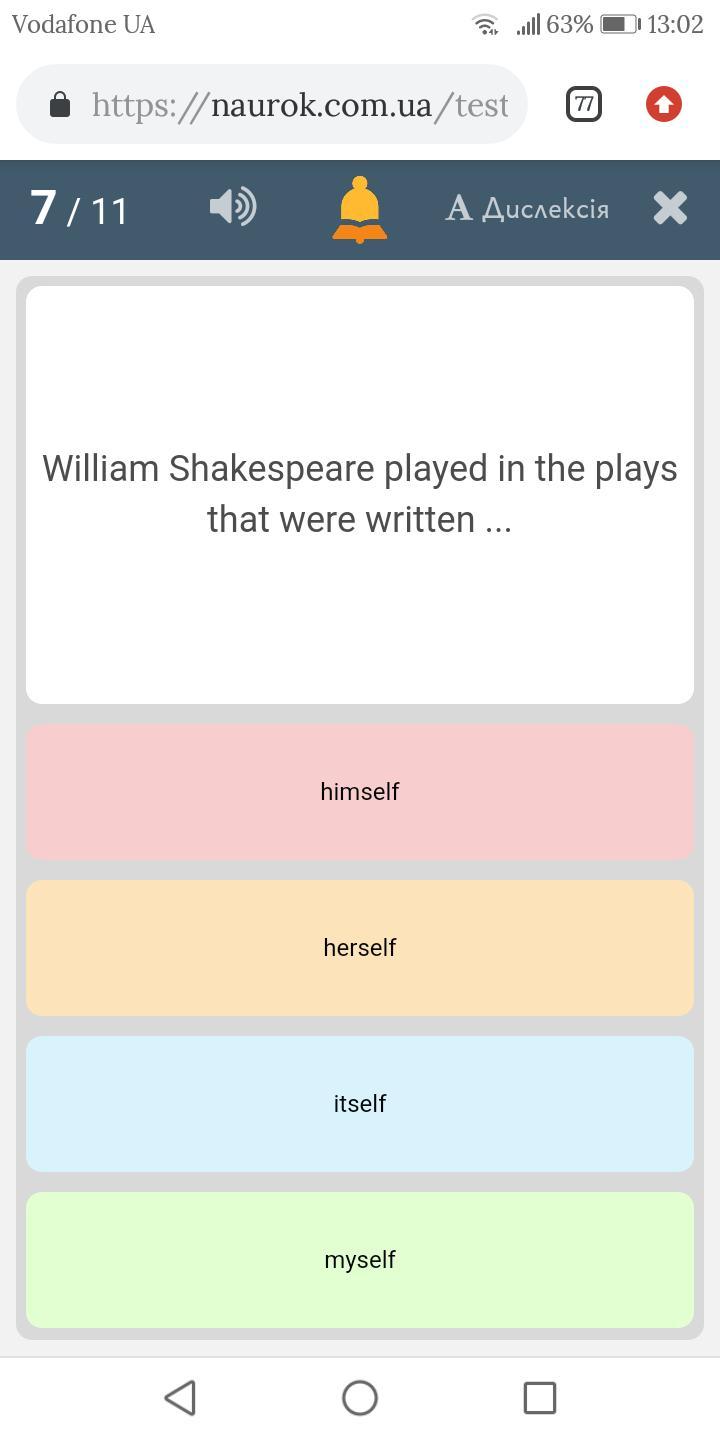Click the naurok.com.ua URL address field

pyautogui.click(x=300, y=104)
